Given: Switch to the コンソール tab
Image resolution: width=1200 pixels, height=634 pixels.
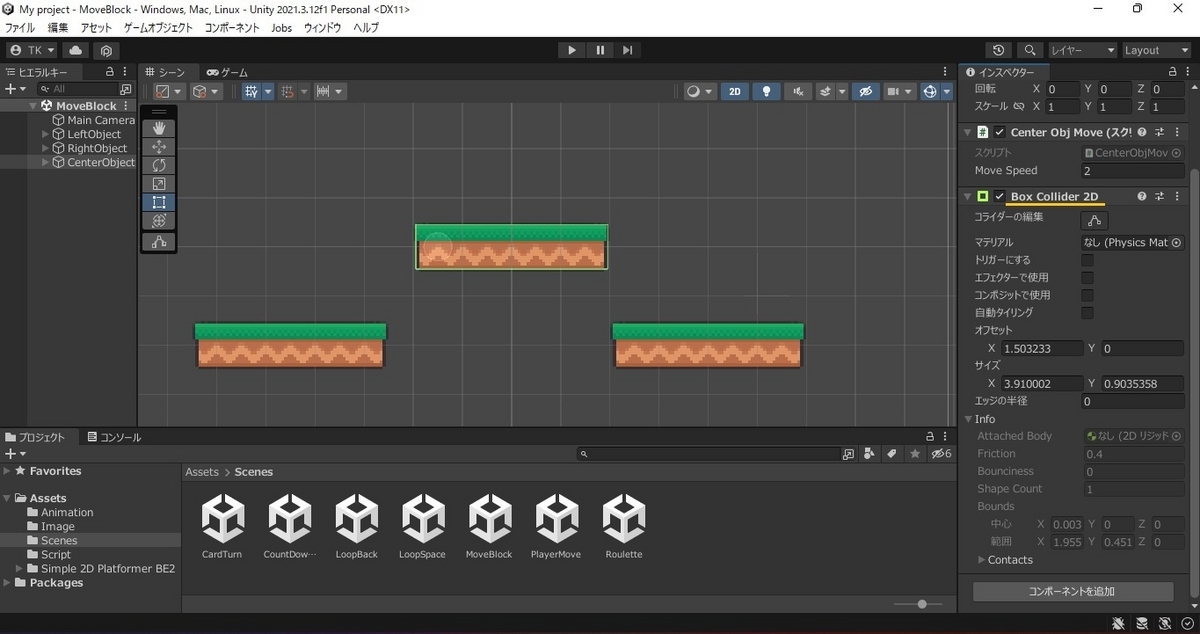Looking at the screenshot, I should click(114, 437).
